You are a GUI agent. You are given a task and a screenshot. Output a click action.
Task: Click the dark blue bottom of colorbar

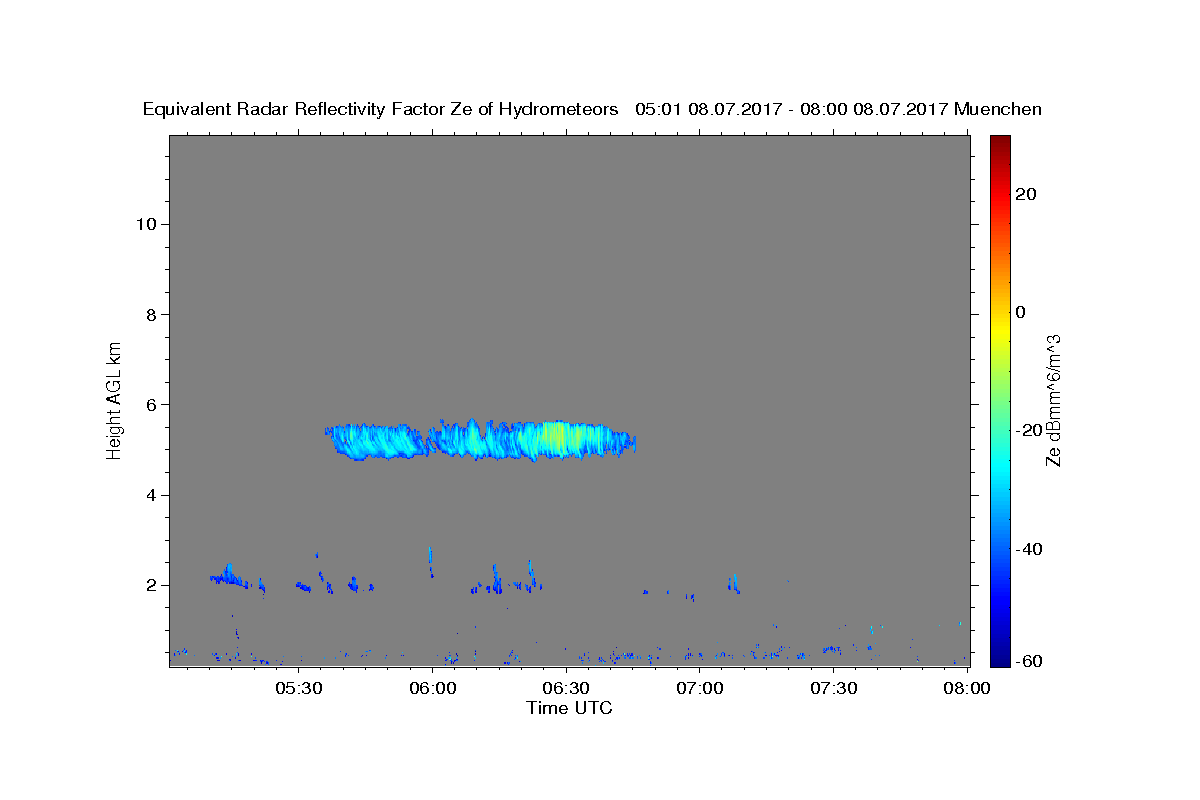(1000, 655)
